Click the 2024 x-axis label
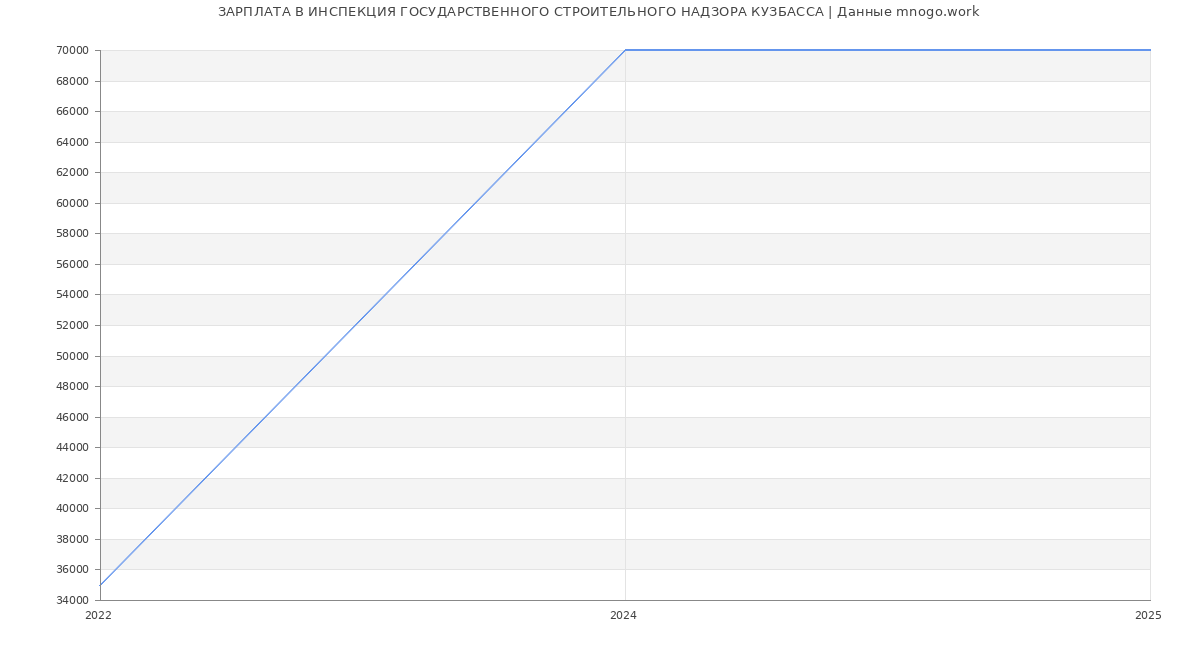 coord(623,616)
